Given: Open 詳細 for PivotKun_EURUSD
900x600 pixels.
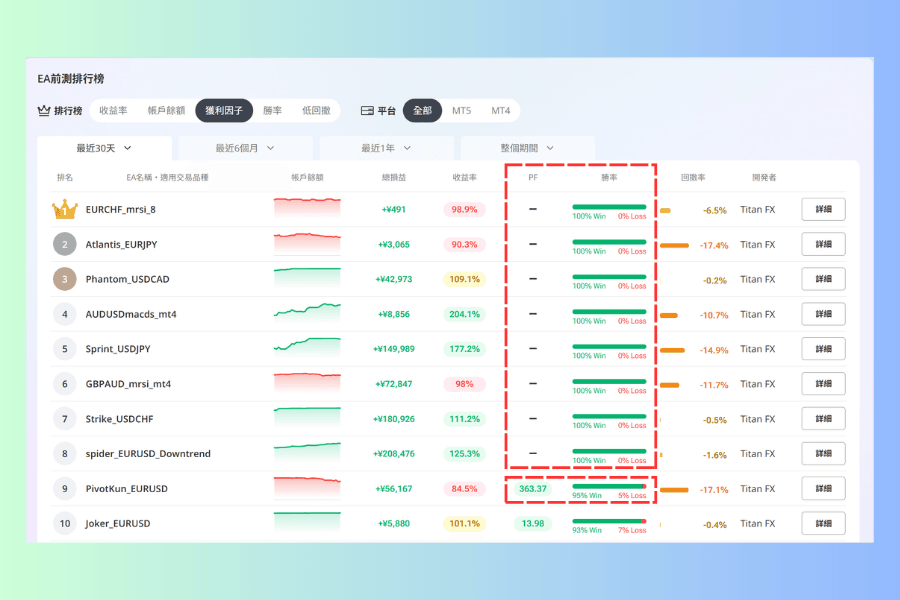Looking at the screenshot, I should coord(824,489).
